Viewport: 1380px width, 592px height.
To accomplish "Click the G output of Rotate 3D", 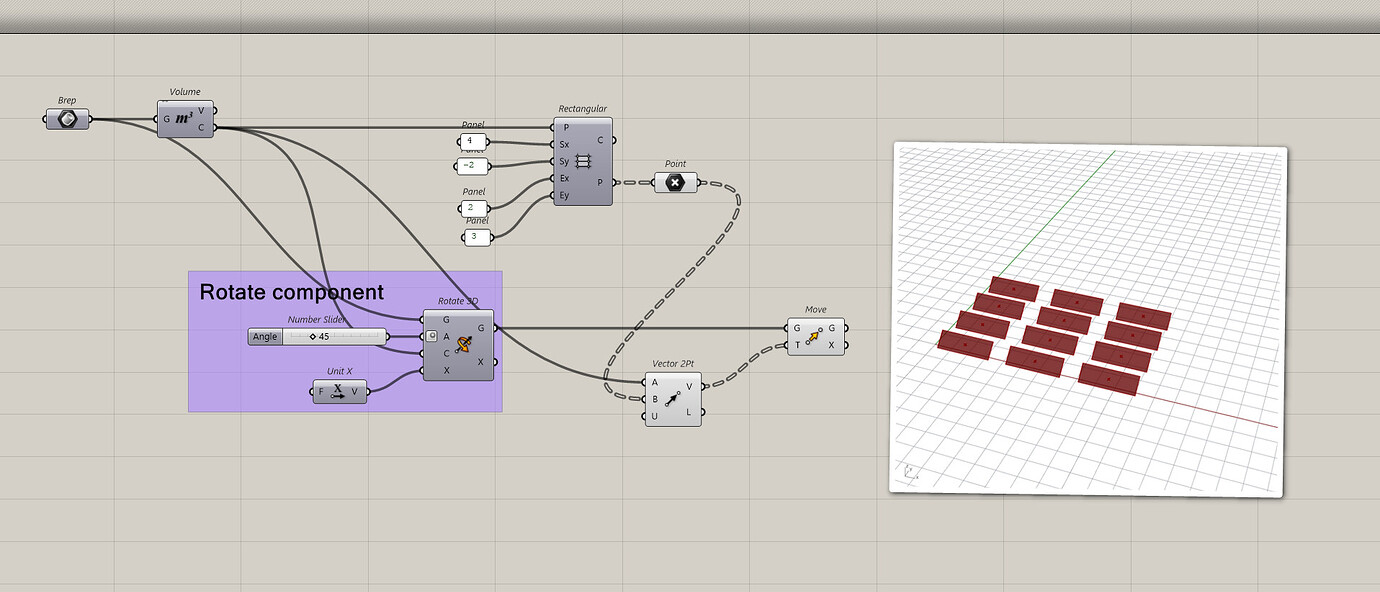I will 481,327.
